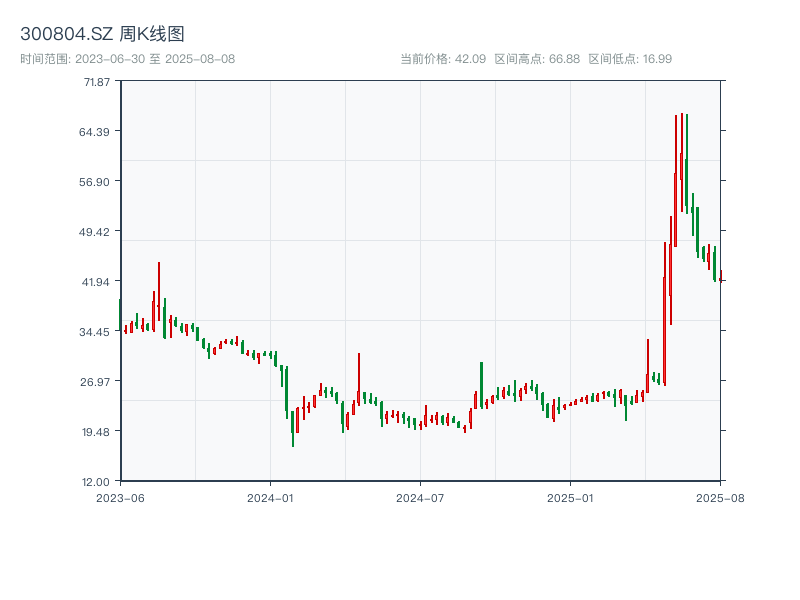The width and height of the screenshot is (800, 600).
Task: Click the 26.97 y-axis label
Action: (94, 382)
